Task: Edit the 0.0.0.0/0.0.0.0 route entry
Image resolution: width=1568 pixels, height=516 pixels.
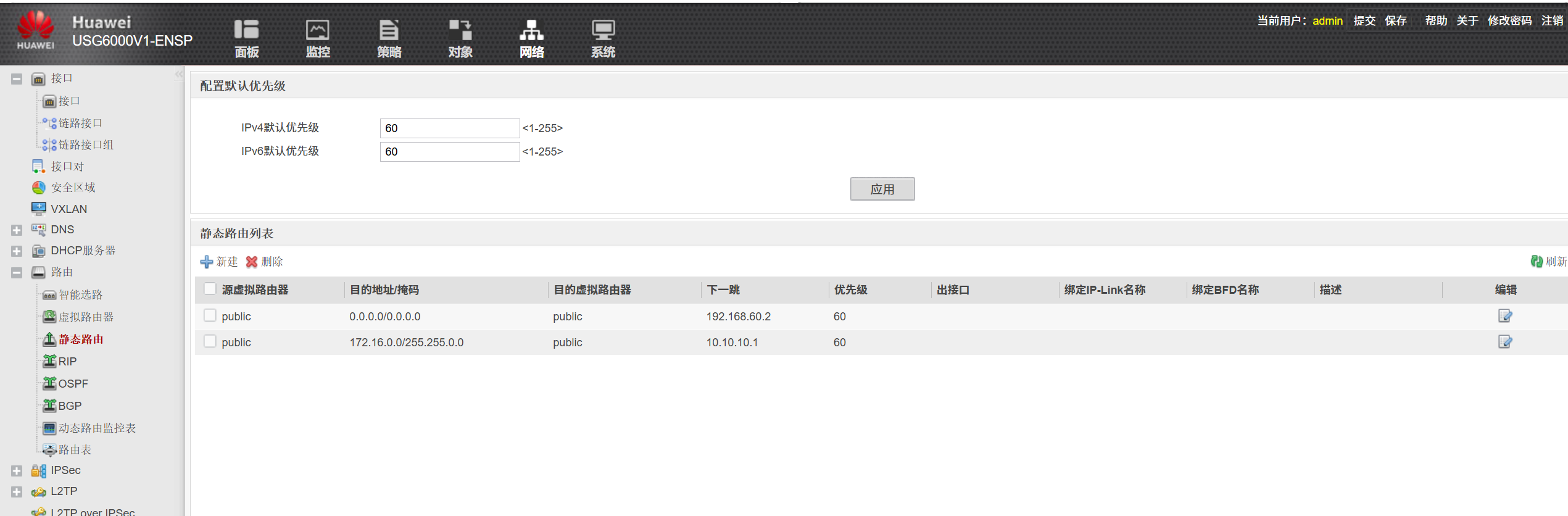Action: [1505, 316]
